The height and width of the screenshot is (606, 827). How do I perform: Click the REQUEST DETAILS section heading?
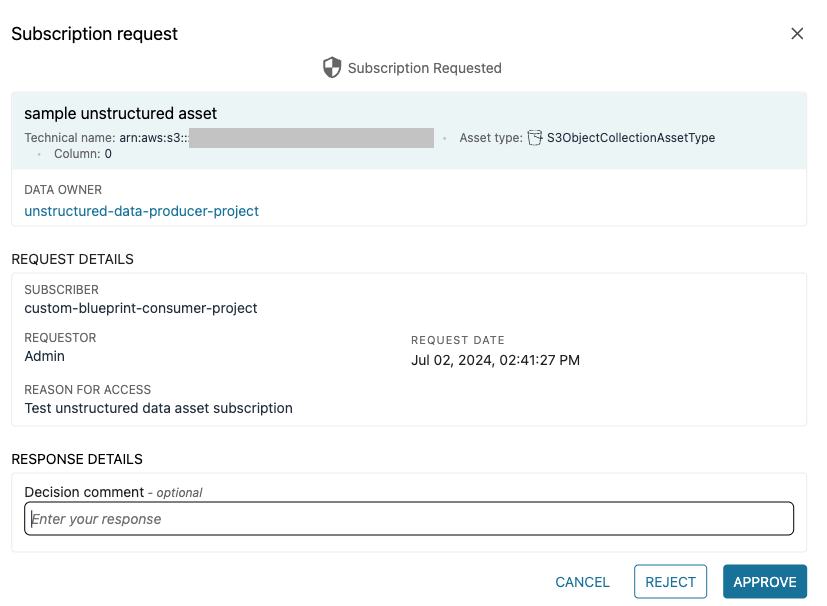point(72,259)
